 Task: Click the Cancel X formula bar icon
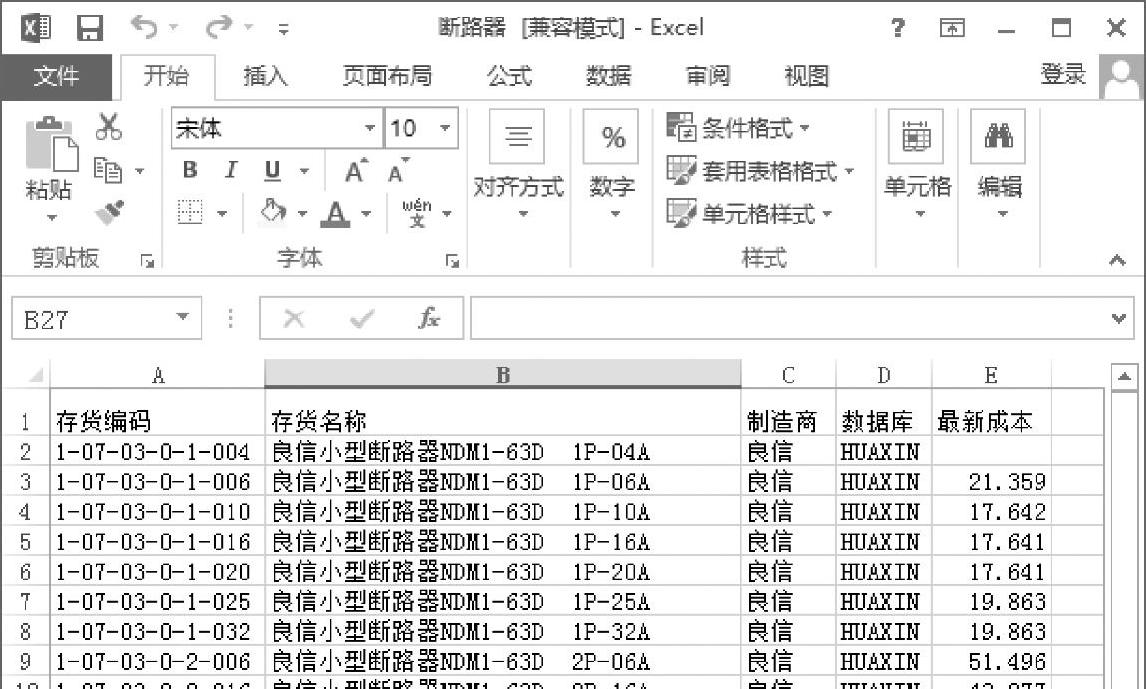pos(294,319)
